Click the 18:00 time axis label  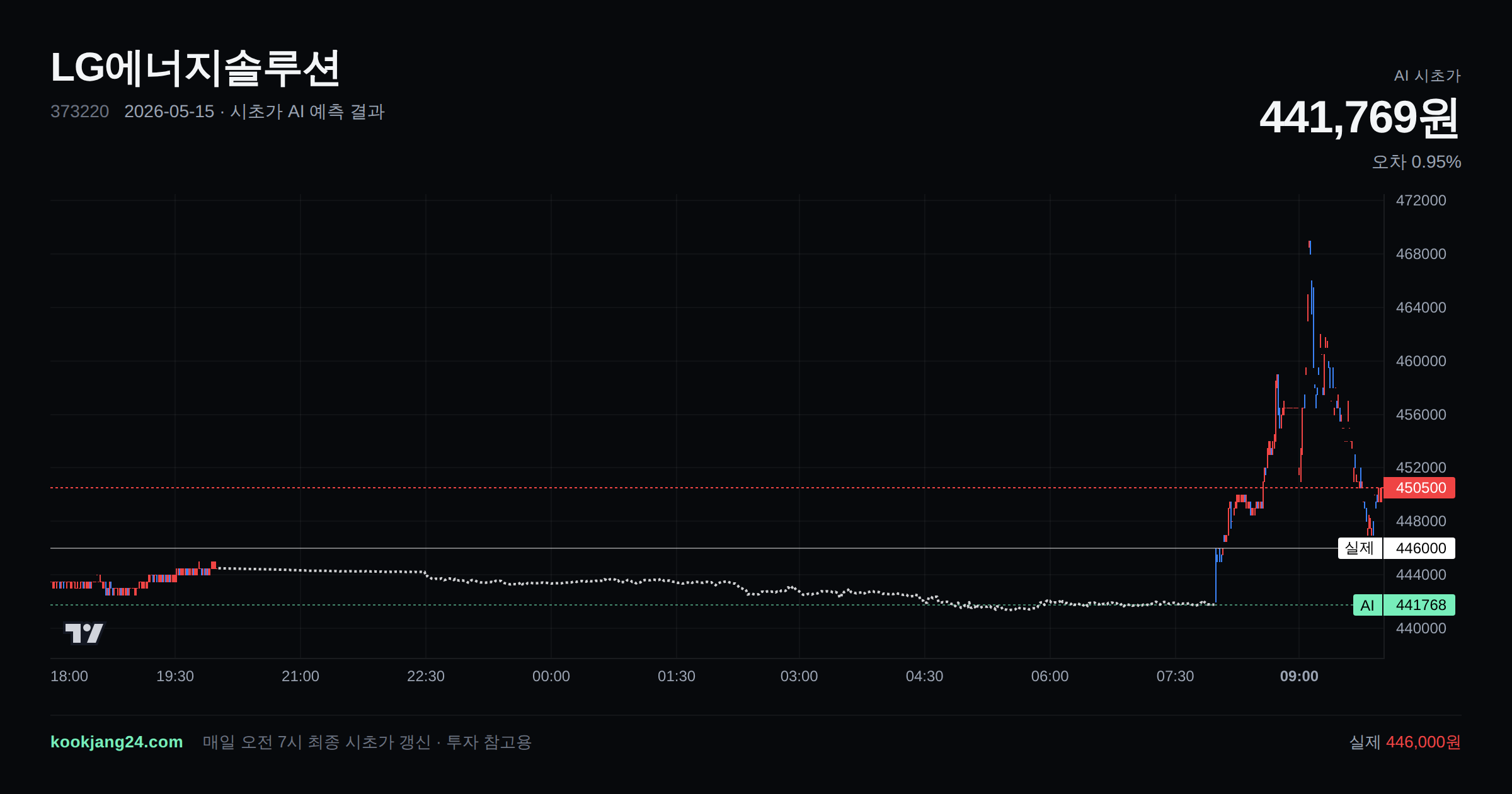[x=69, y=676]
